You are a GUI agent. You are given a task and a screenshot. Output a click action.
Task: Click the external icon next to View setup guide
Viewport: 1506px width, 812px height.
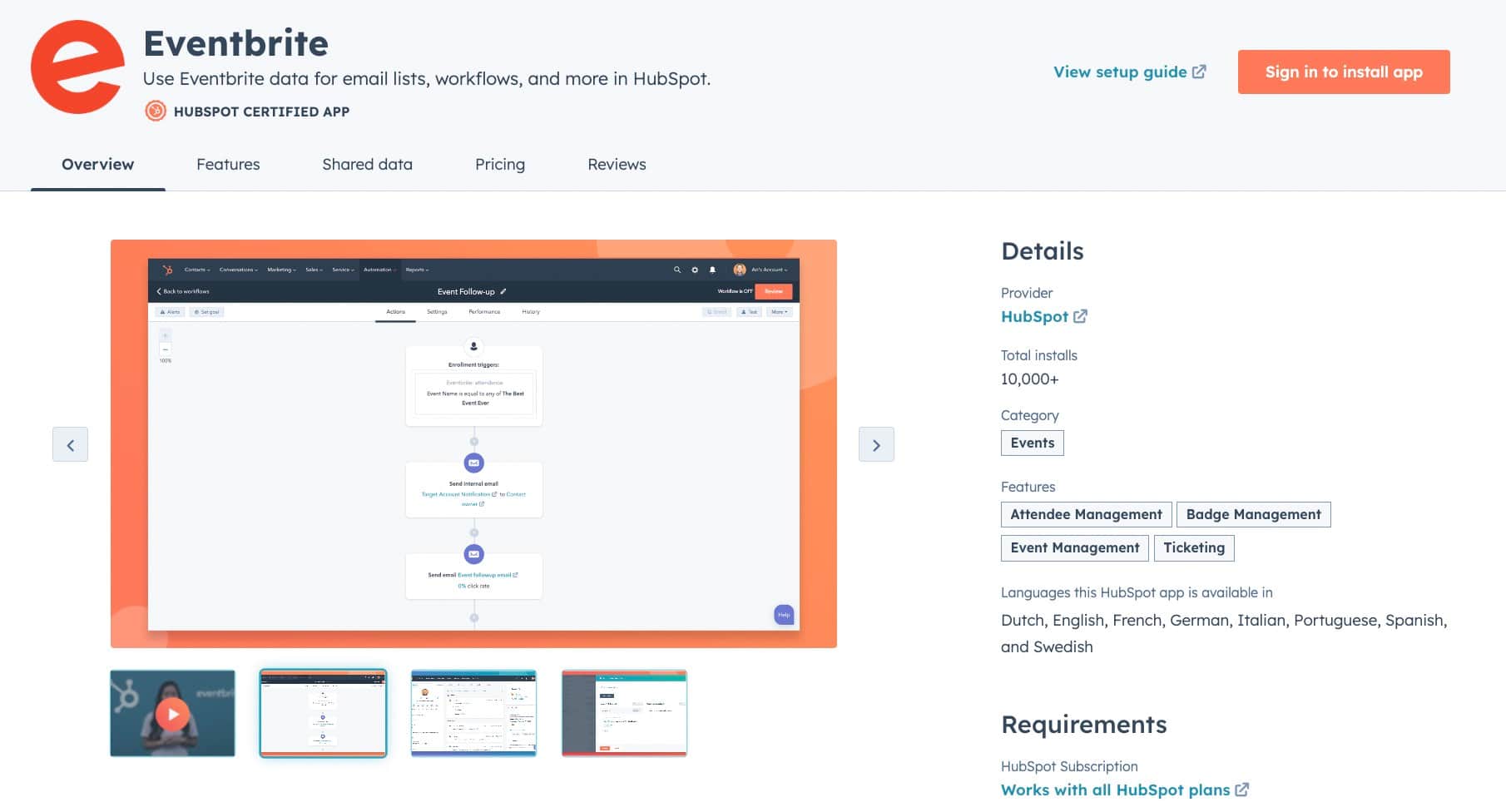point(1199,72)
